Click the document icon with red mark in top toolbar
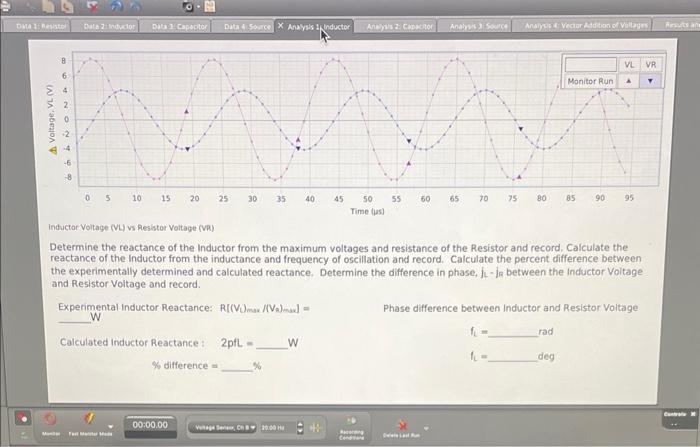 pyautogui.click(x=67, y=6)
